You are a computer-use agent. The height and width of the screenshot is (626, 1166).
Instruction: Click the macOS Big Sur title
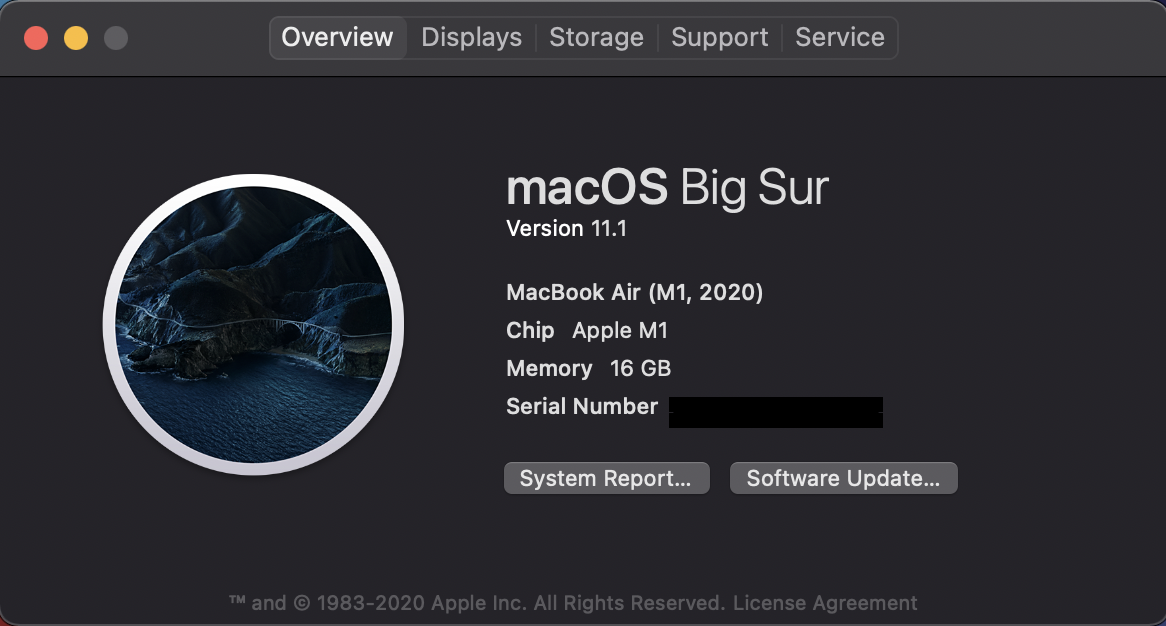(x=667, y=187)
